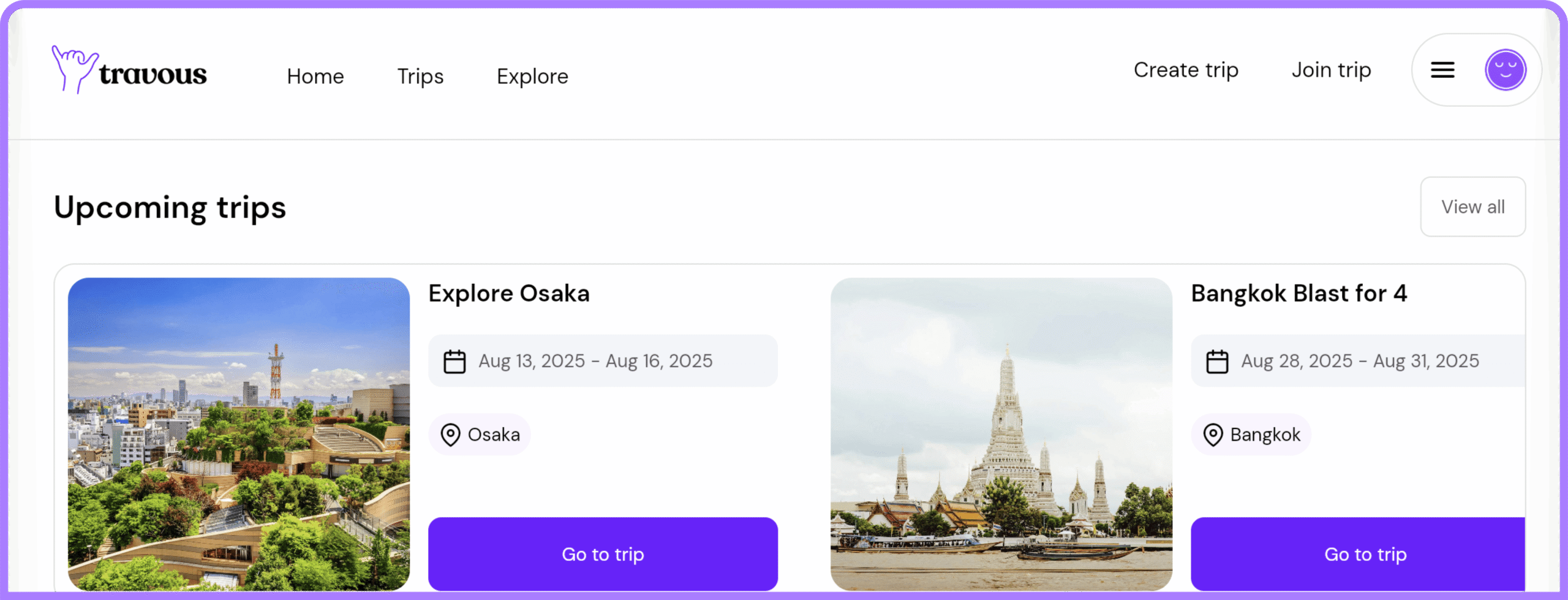This screenshot has width=1568, height=600.
Task: Click the Upcoming trips heading
Action: pyautogui.click(x=170, y=208)
